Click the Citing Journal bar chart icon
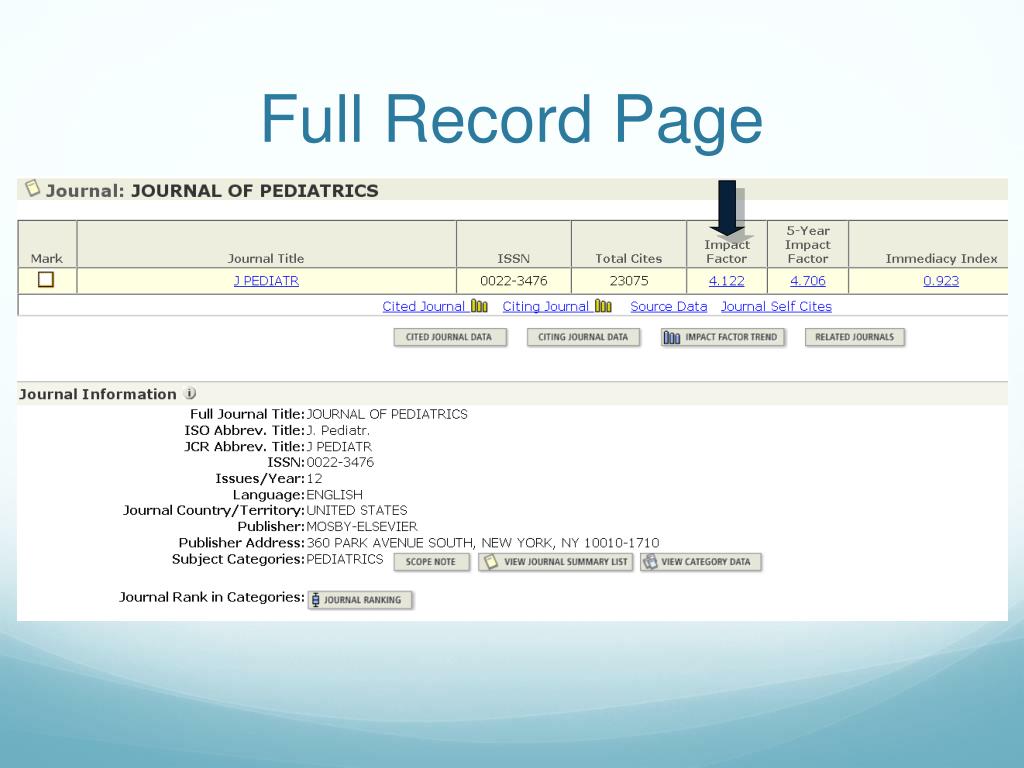 coord(603,306)
